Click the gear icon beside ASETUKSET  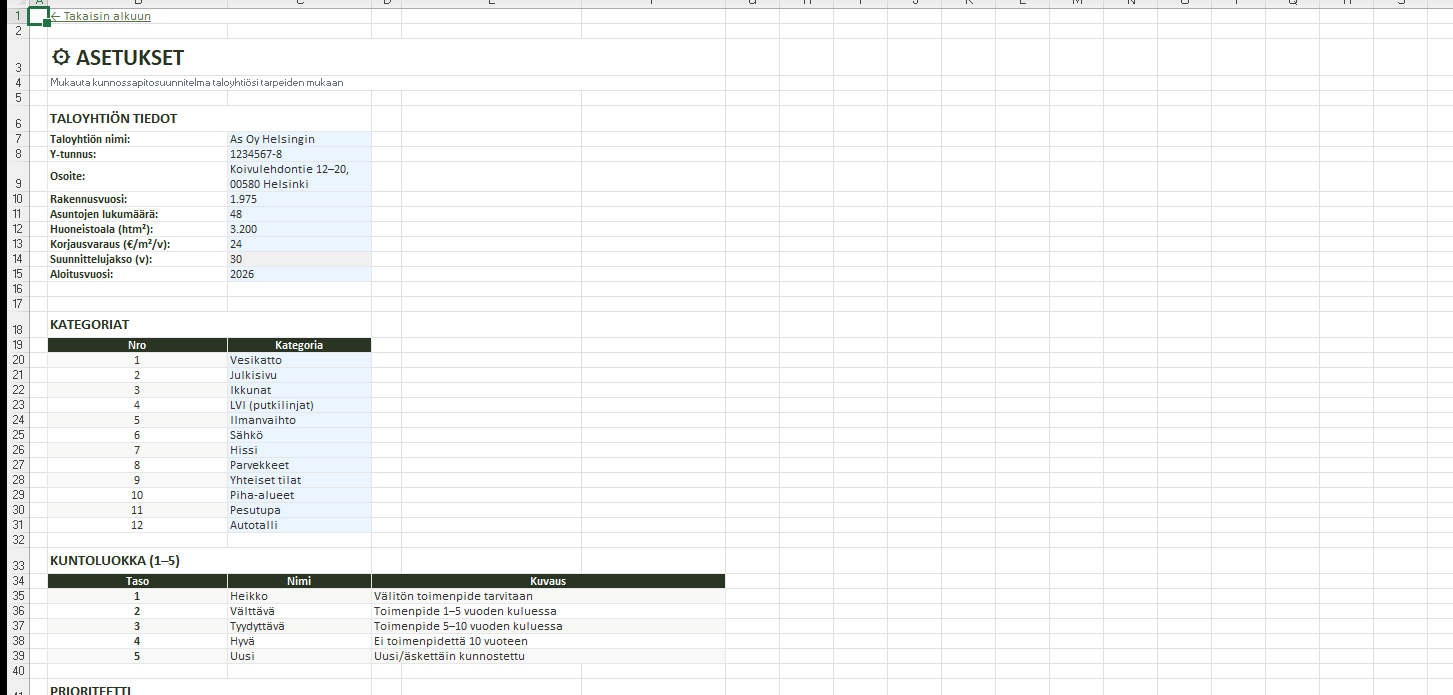[x=61, y=58]
